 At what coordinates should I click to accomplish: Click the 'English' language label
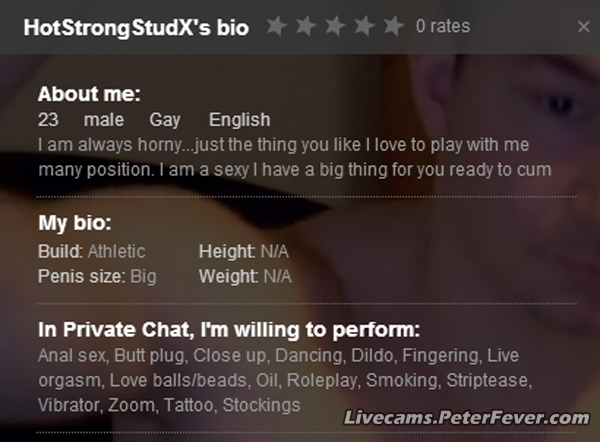click(239, 121)
